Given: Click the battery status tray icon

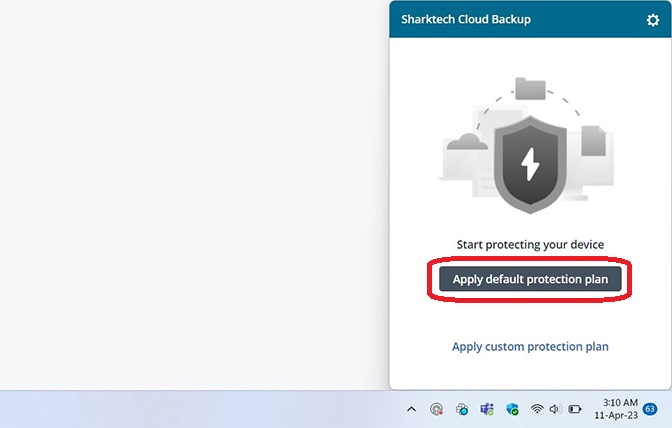Looking at the screenshot, I should (x=574, y=409).
